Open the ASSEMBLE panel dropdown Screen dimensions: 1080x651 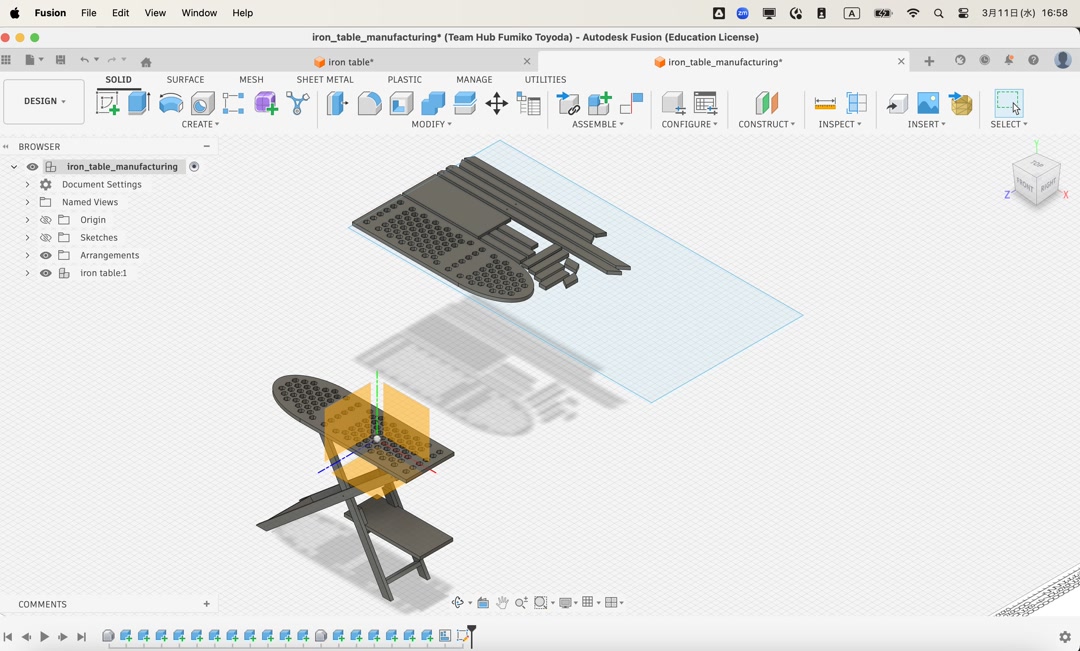point(598,124)
